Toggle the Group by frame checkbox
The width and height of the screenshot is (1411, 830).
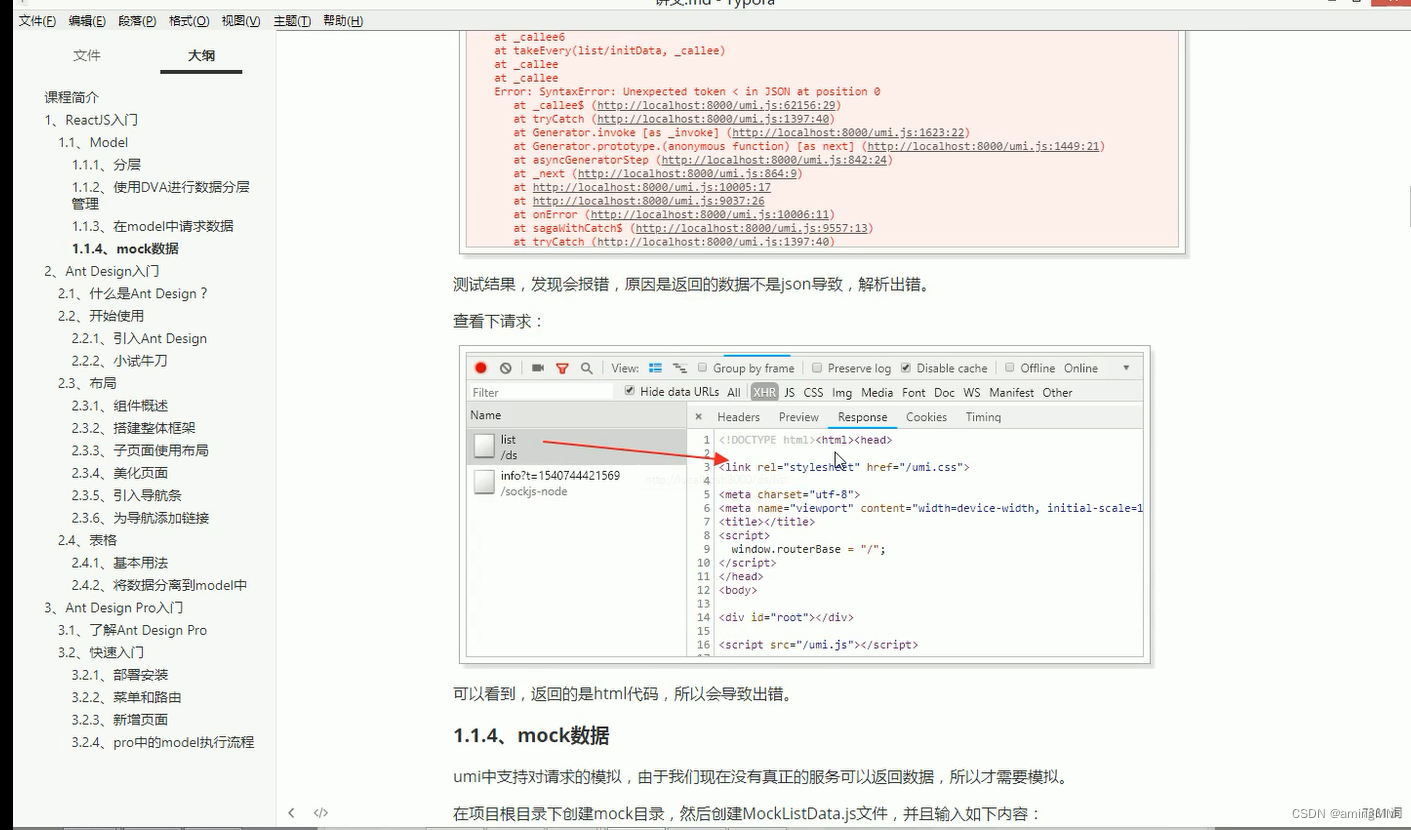pos(703,368)
